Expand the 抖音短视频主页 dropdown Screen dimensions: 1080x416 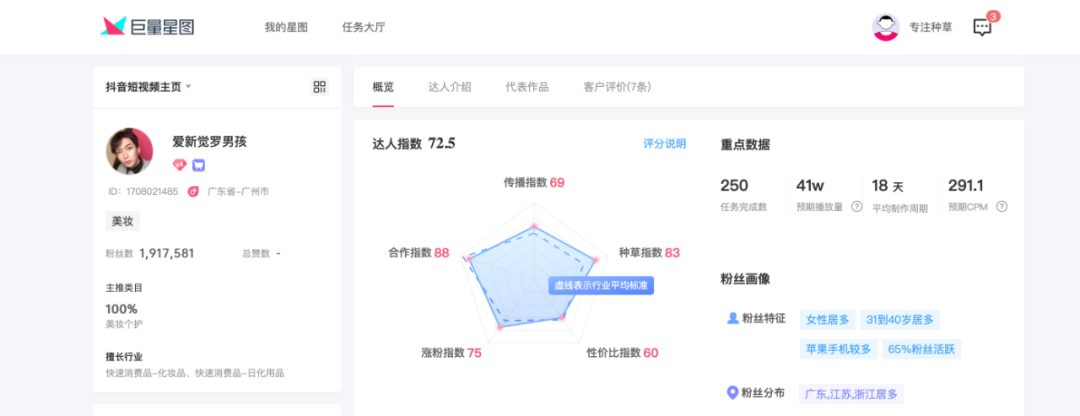[x=148, y=87]
